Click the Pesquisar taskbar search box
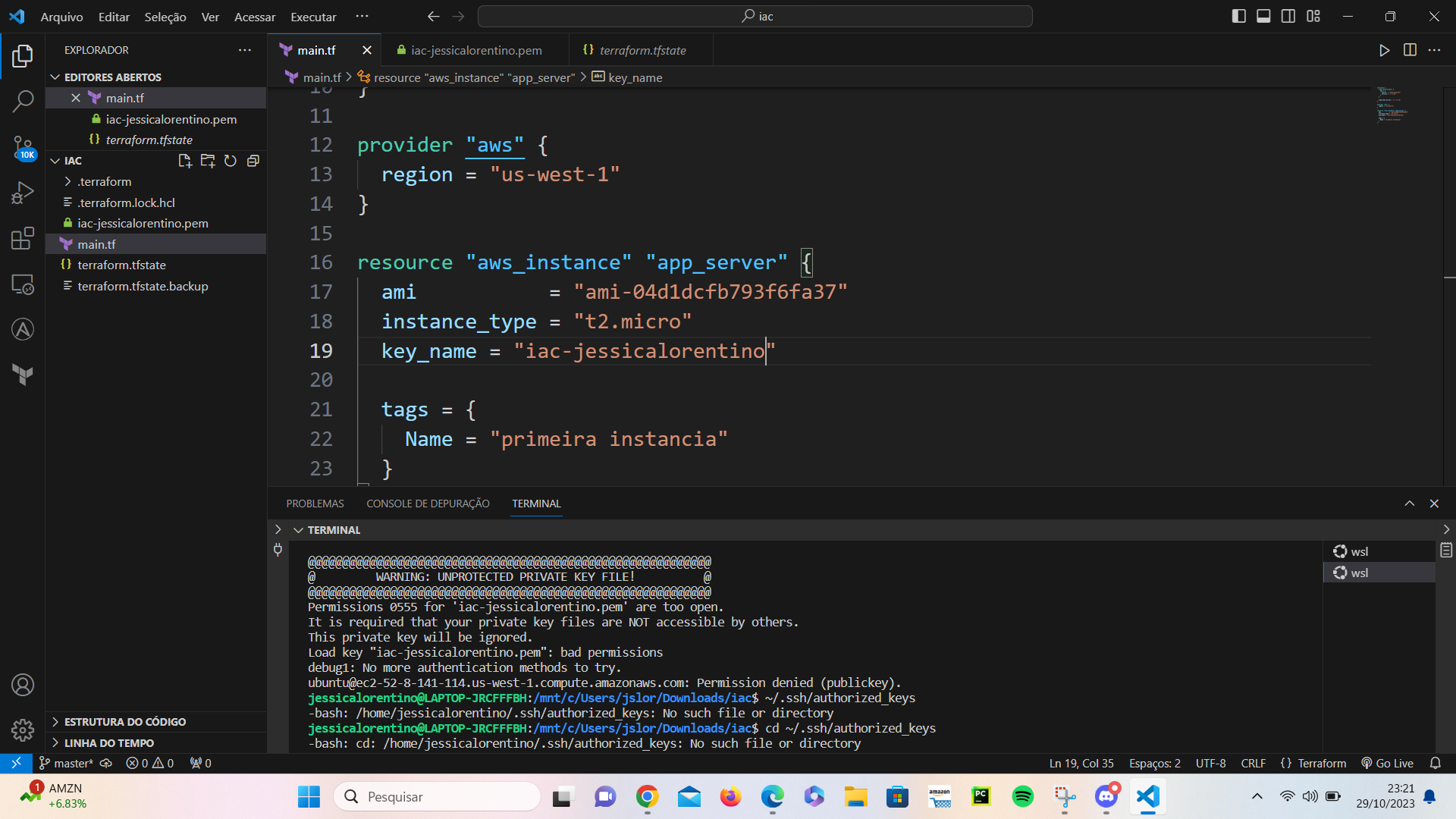Image resolution: width=1456 pixels, height=819 pixels. click(437, 796)
